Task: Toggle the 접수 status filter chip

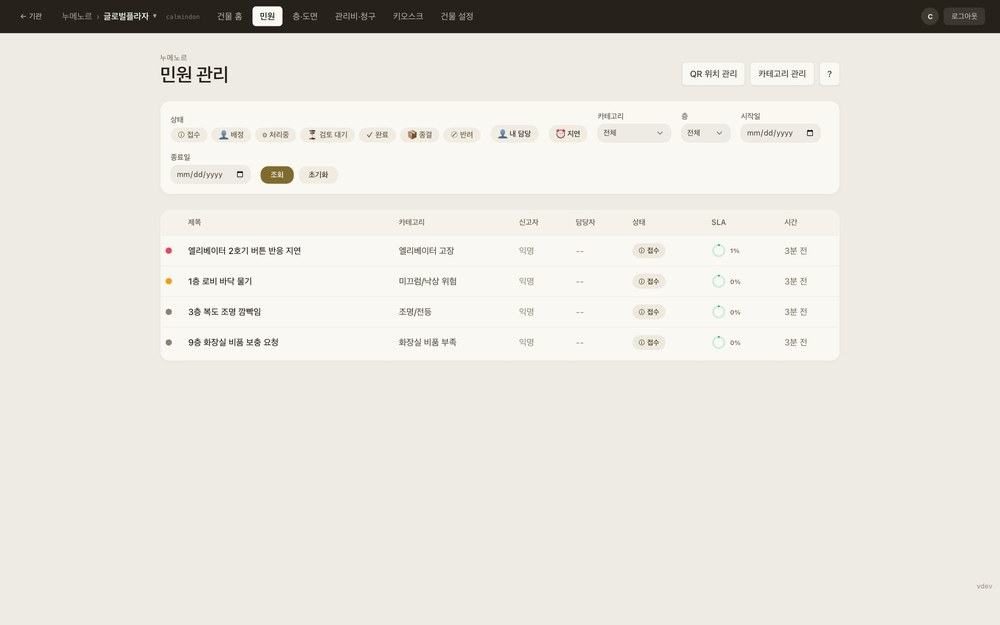Action: (x=189, y=135)
